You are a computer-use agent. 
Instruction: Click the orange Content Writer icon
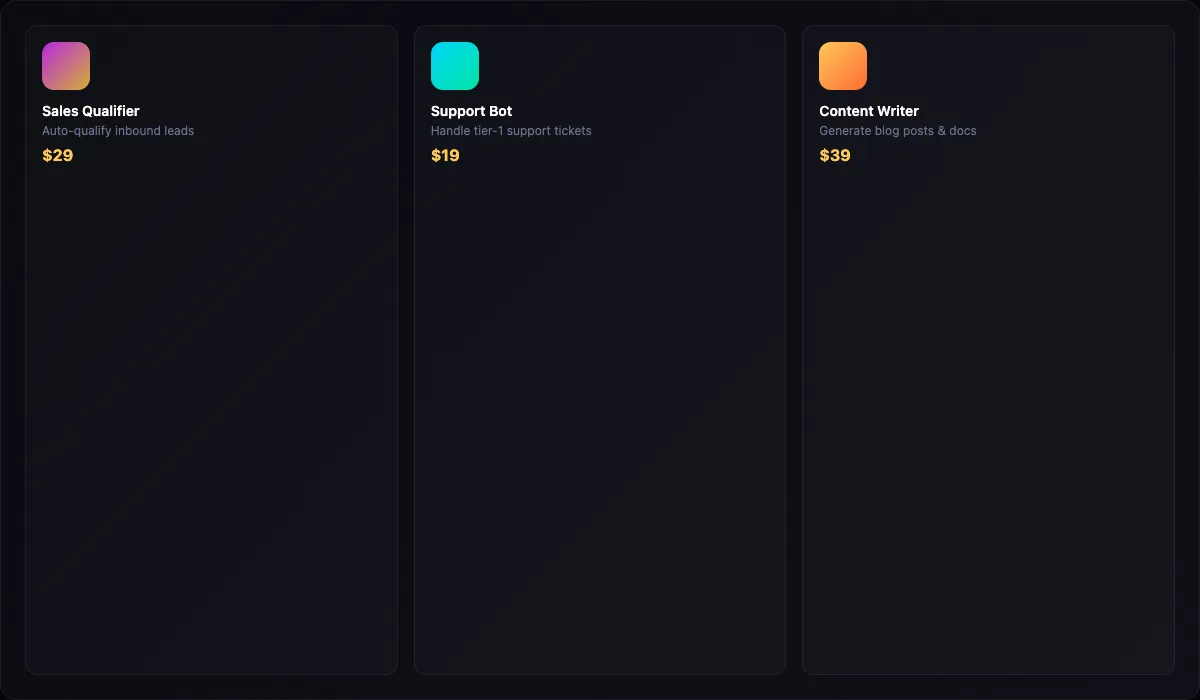pos(843,66)
